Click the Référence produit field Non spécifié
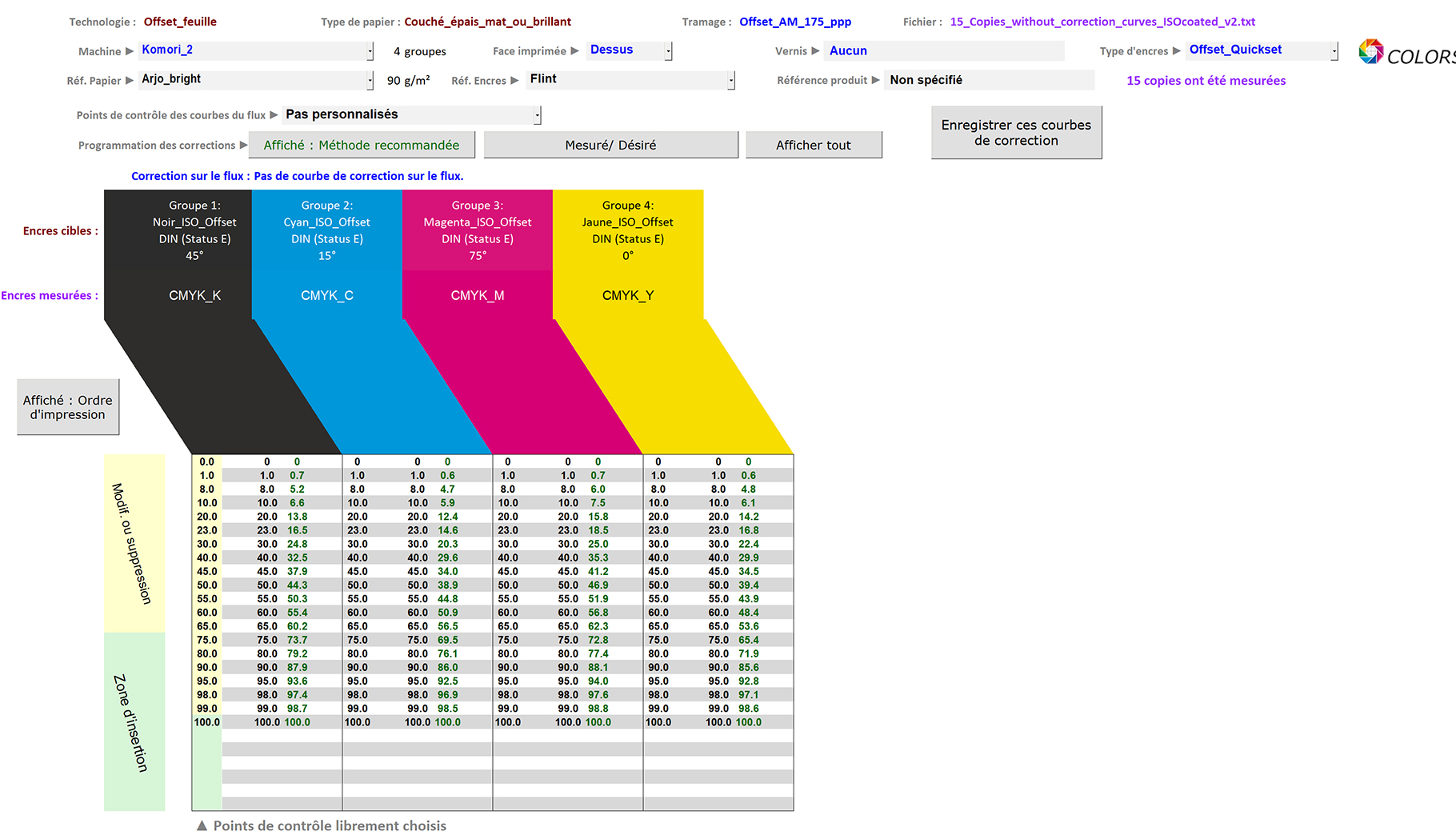Image resolution: width=1456 pixels, height=835 pixels. [x=989, y=80]
